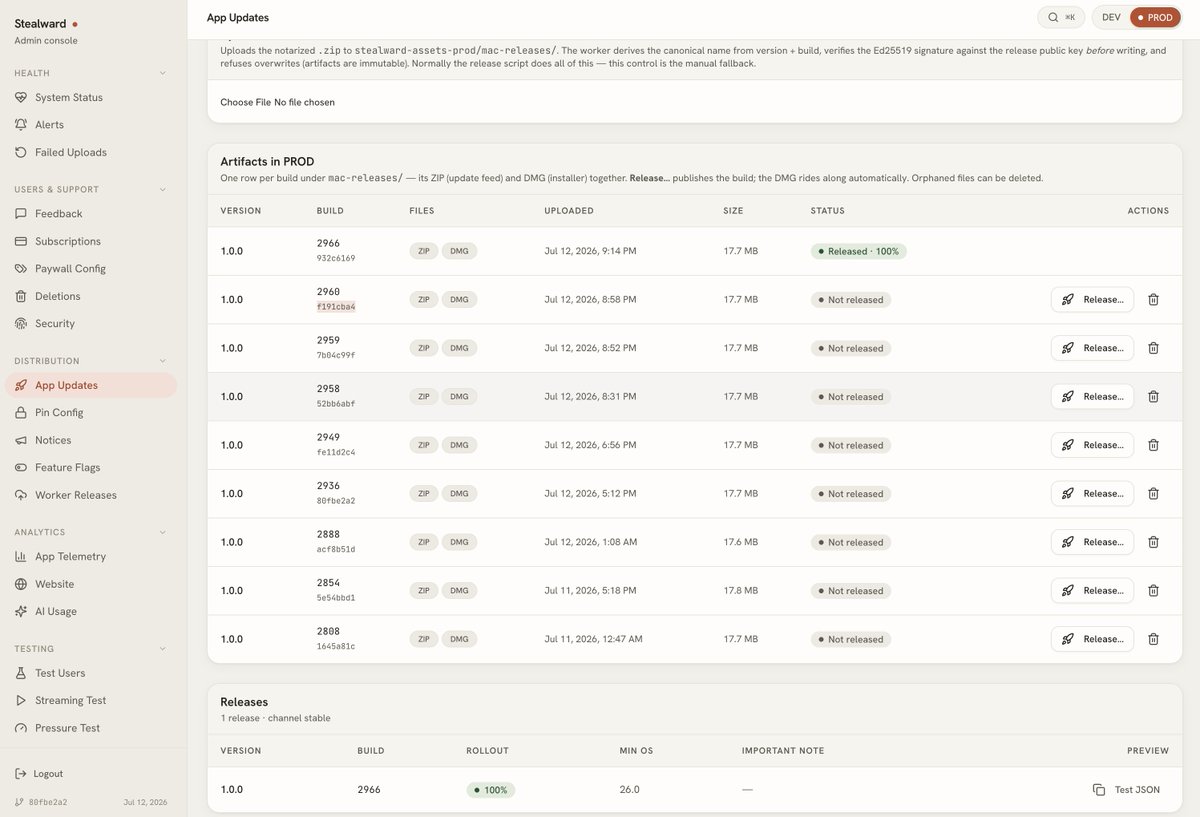Click Choose File upload control

coord(277,102)
